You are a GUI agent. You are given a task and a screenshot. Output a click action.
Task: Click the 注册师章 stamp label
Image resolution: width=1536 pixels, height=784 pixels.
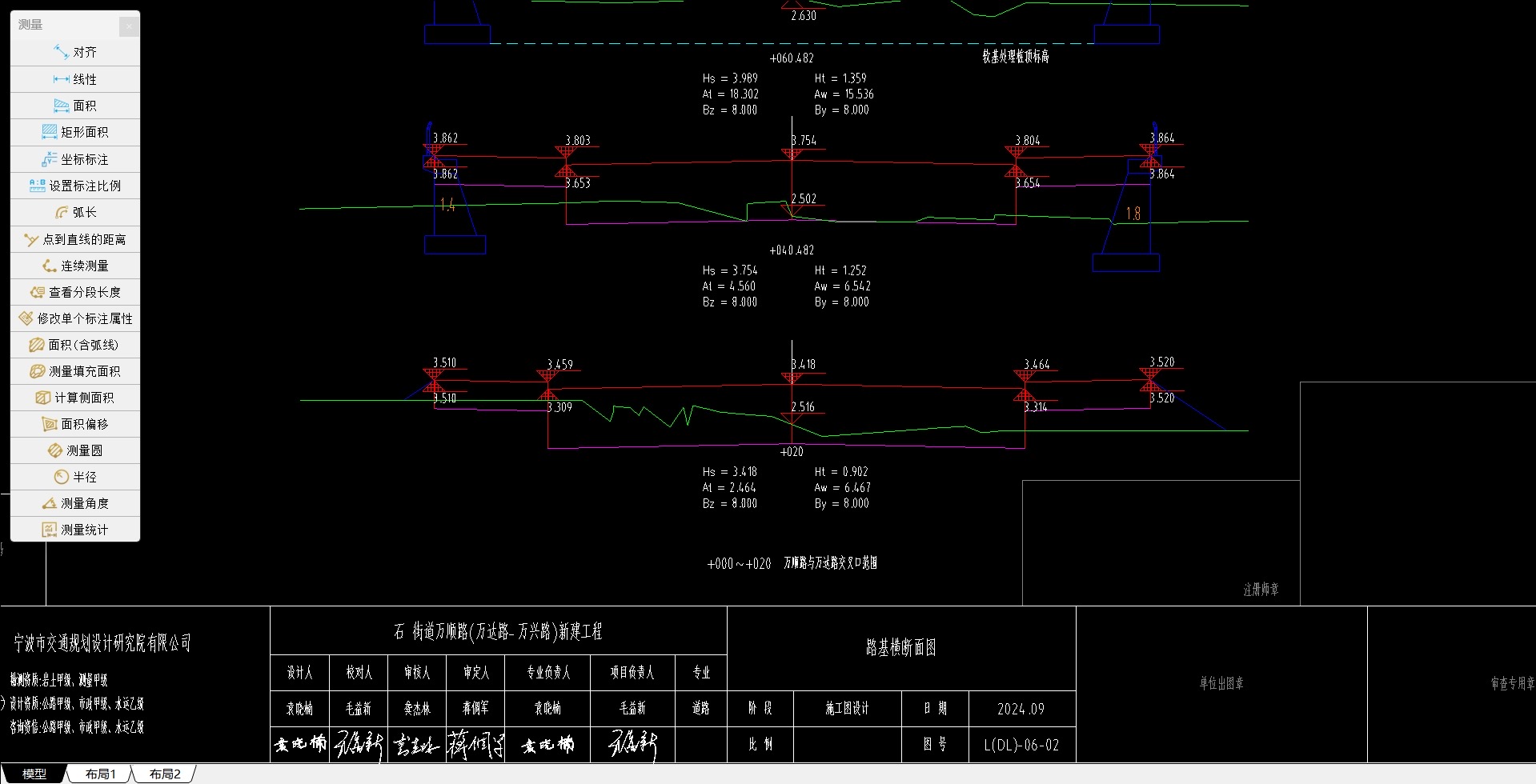point(1261,590)
